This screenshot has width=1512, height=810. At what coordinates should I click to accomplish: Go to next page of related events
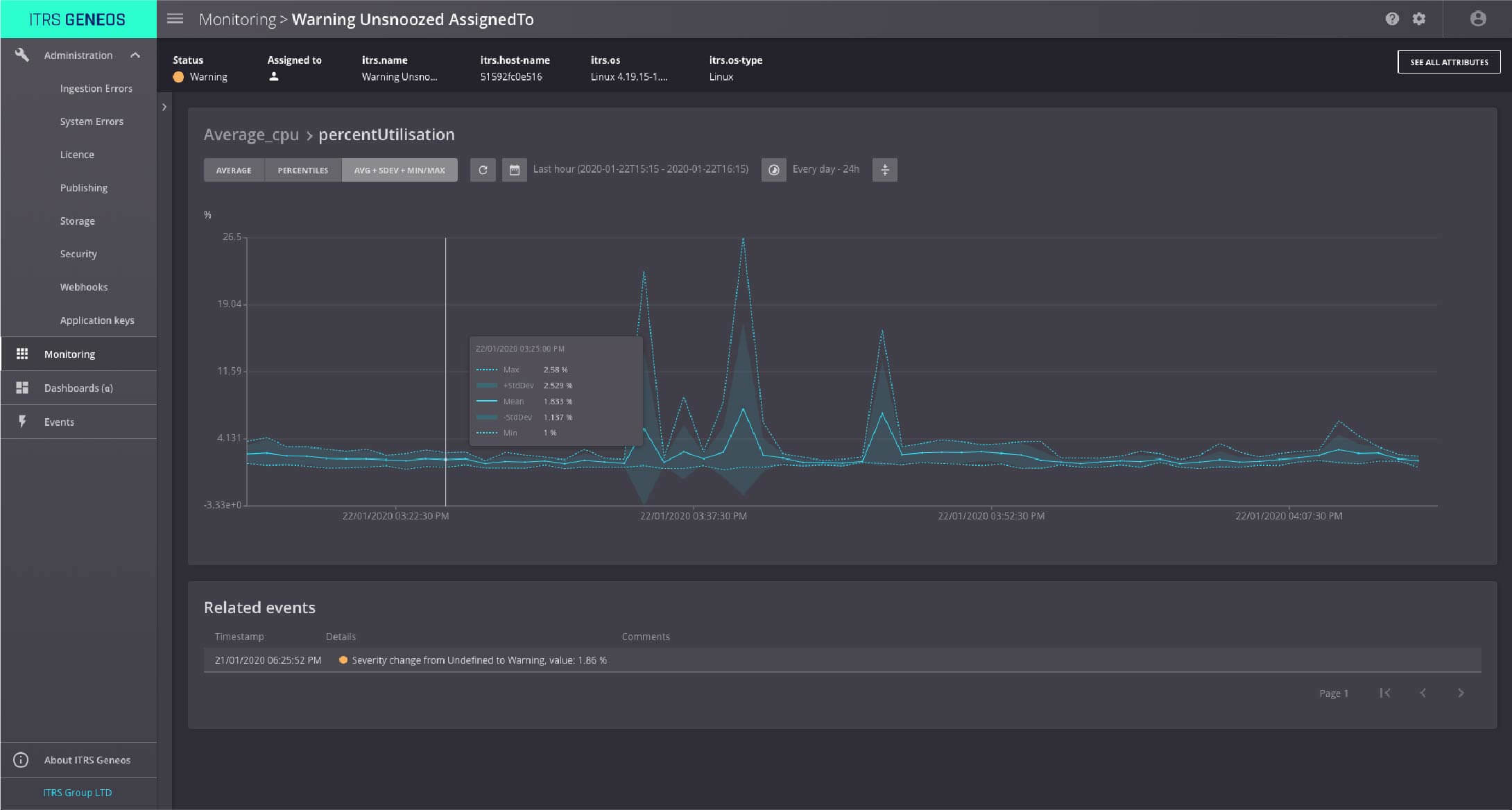click(1461, 693)
